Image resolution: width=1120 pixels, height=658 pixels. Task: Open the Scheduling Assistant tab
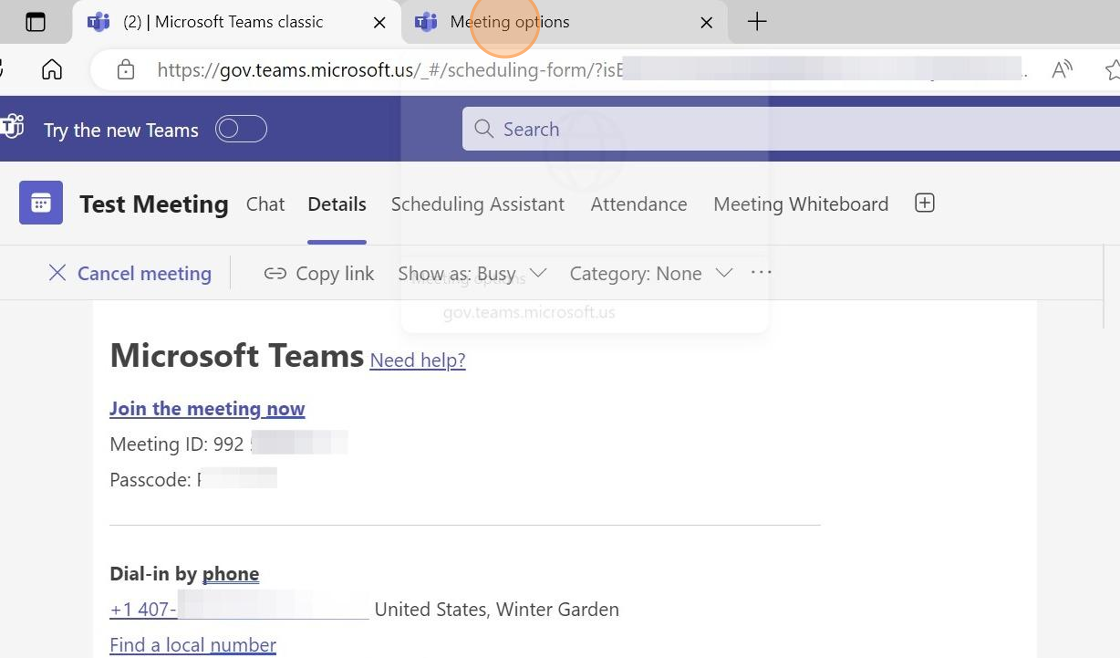(478, 204)
